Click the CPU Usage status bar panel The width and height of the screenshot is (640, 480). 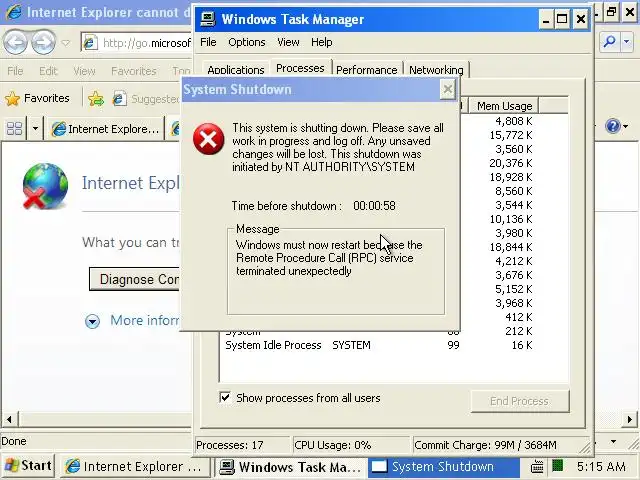pyautogui.click(x=351, y=445)
